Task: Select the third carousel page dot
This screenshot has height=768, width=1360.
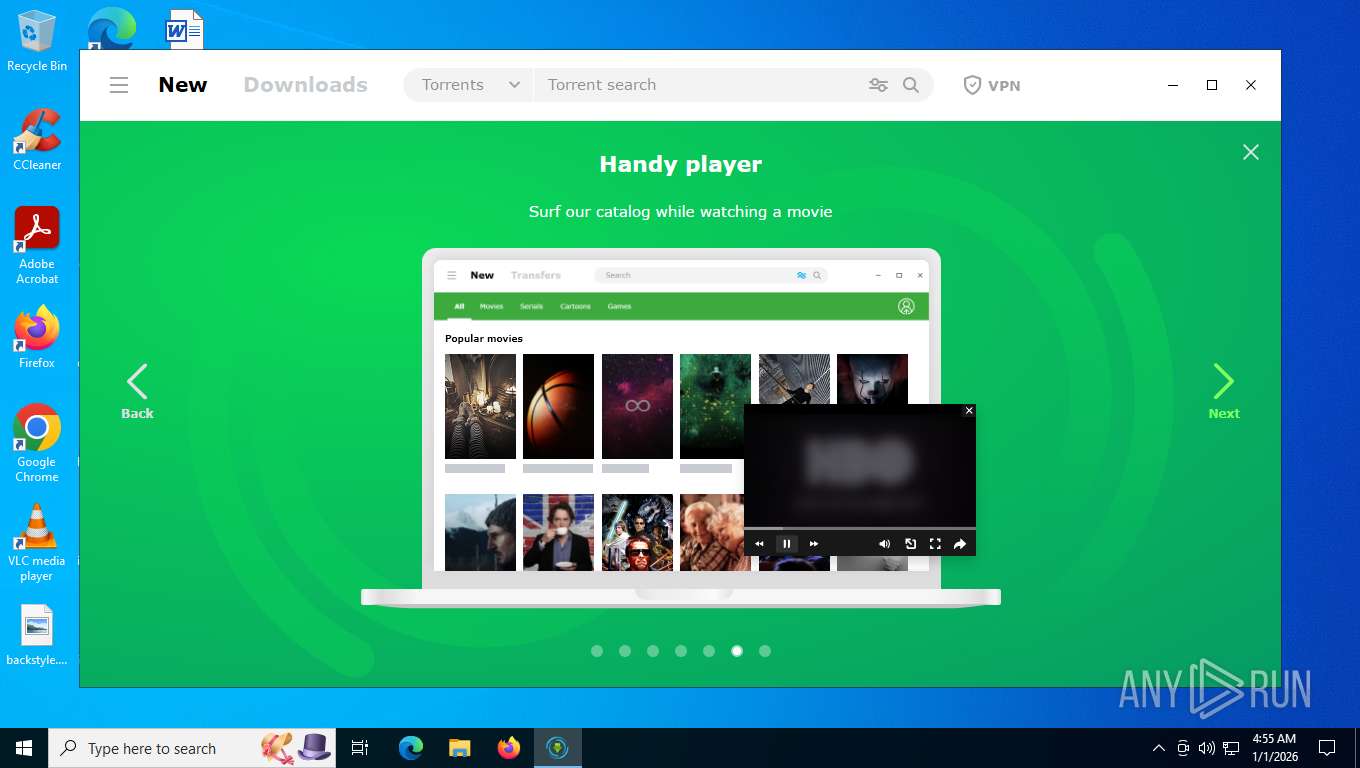Action: point(653,651)
